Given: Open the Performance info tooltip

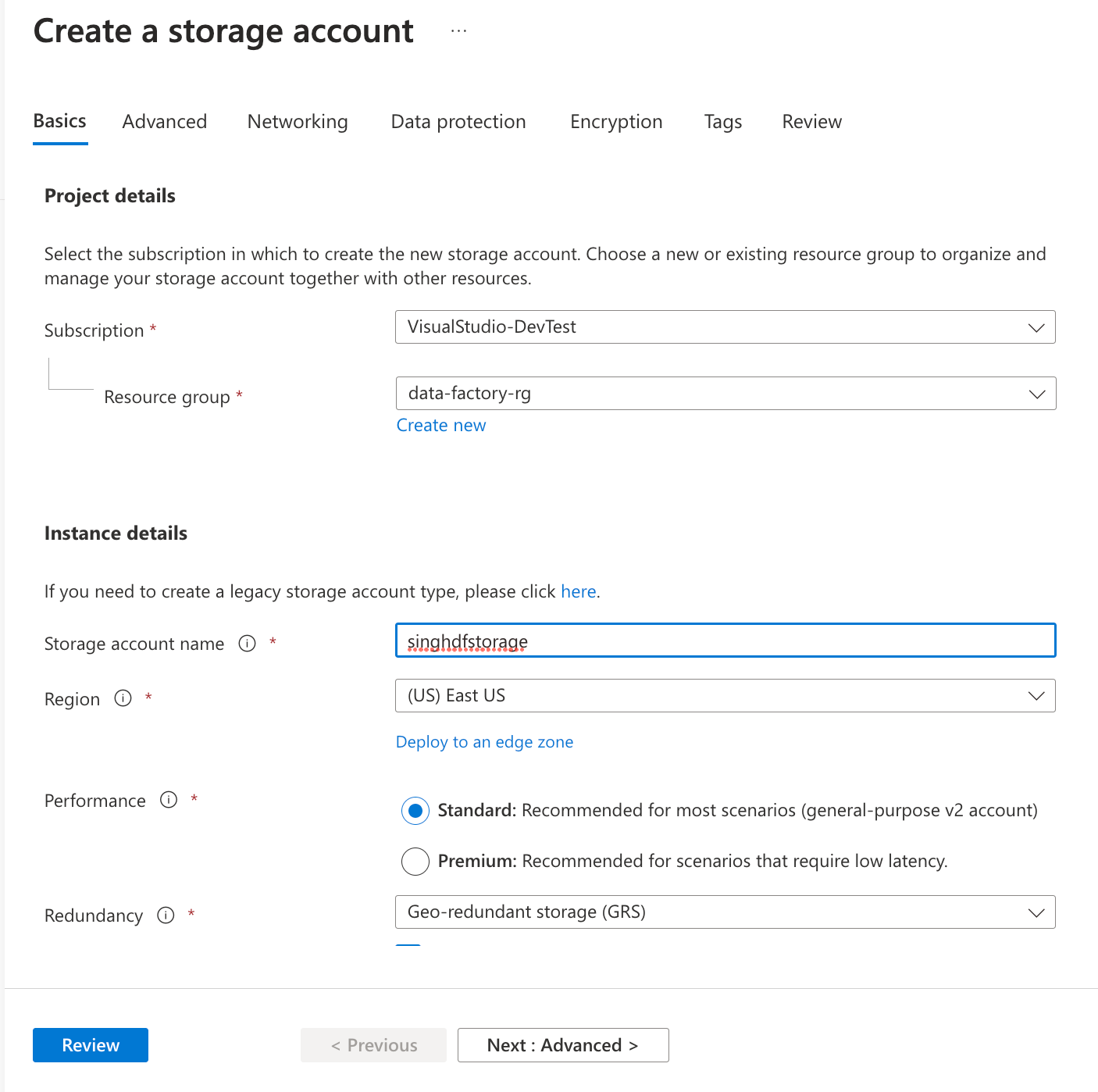Looking at the screenshot, I should [169, 800].
